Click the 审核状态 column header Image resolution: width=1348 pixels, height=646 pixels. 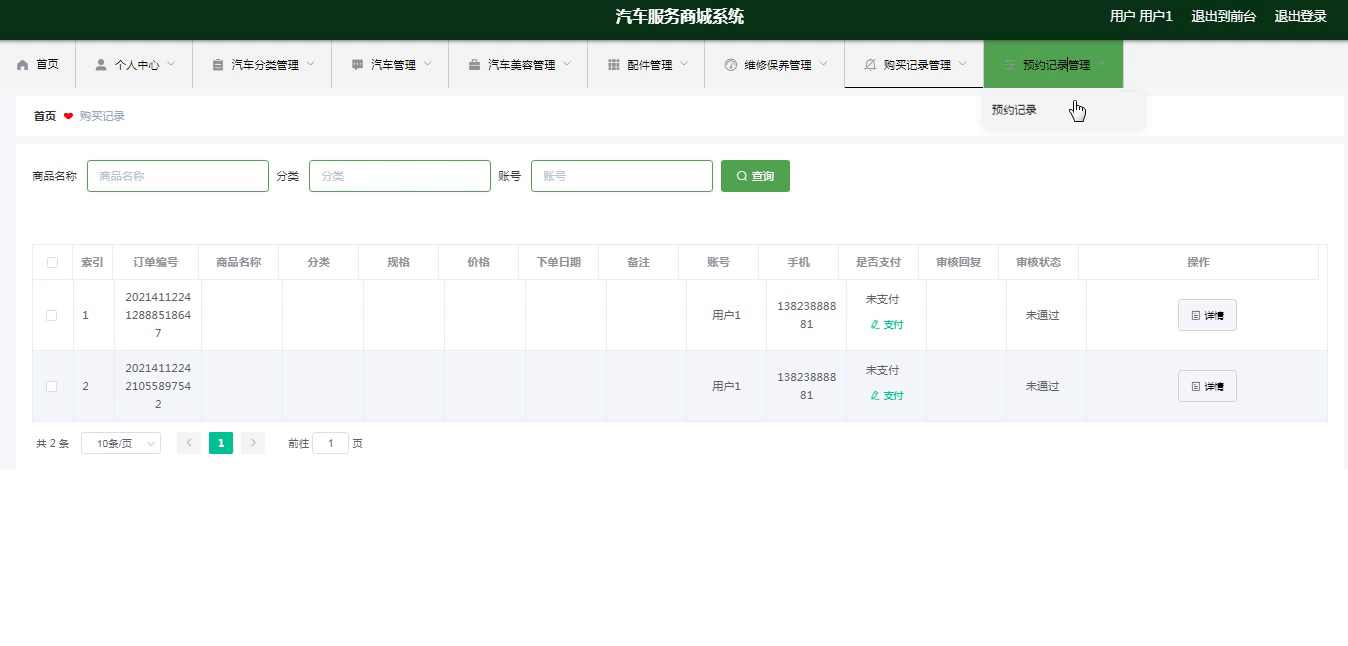[x=1038, y=263]
